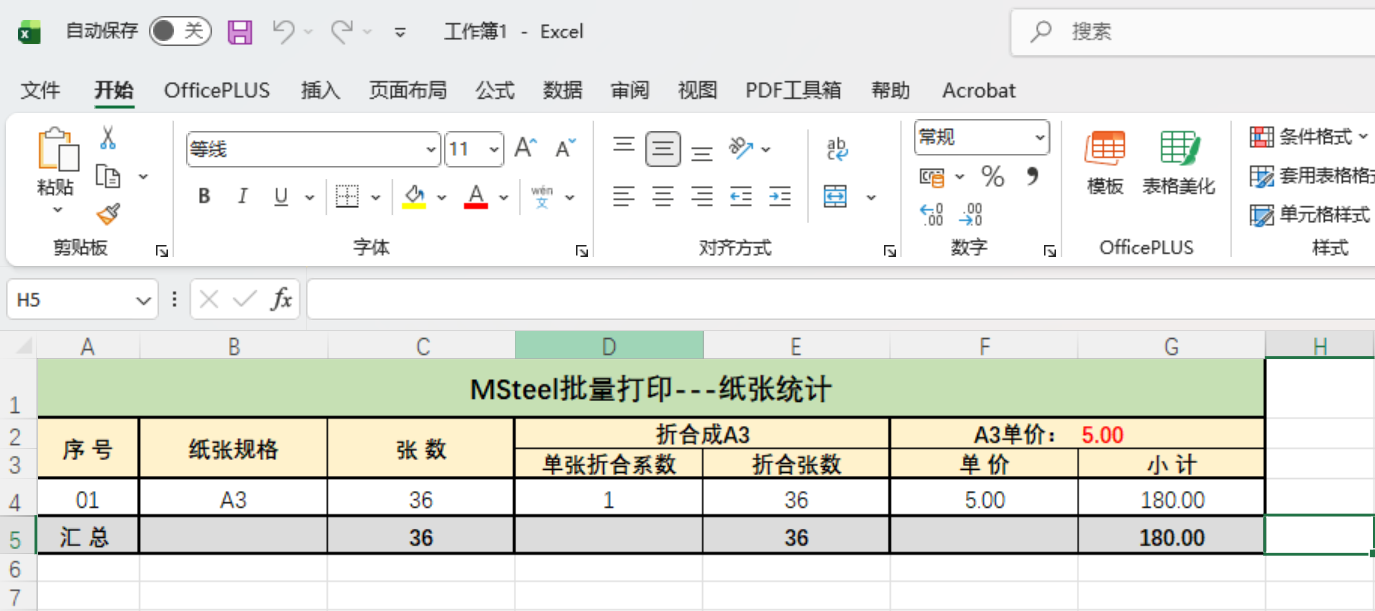Center text horizontally

click(663, 197)
